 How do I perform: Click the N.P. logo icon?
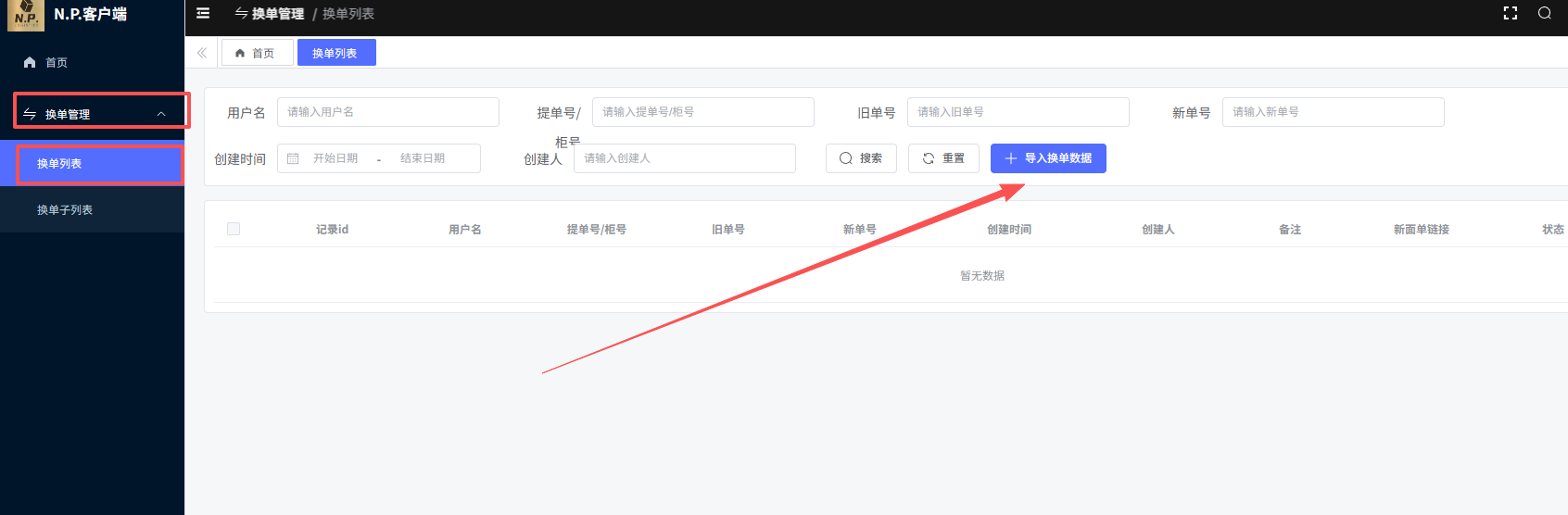(25, 15)
